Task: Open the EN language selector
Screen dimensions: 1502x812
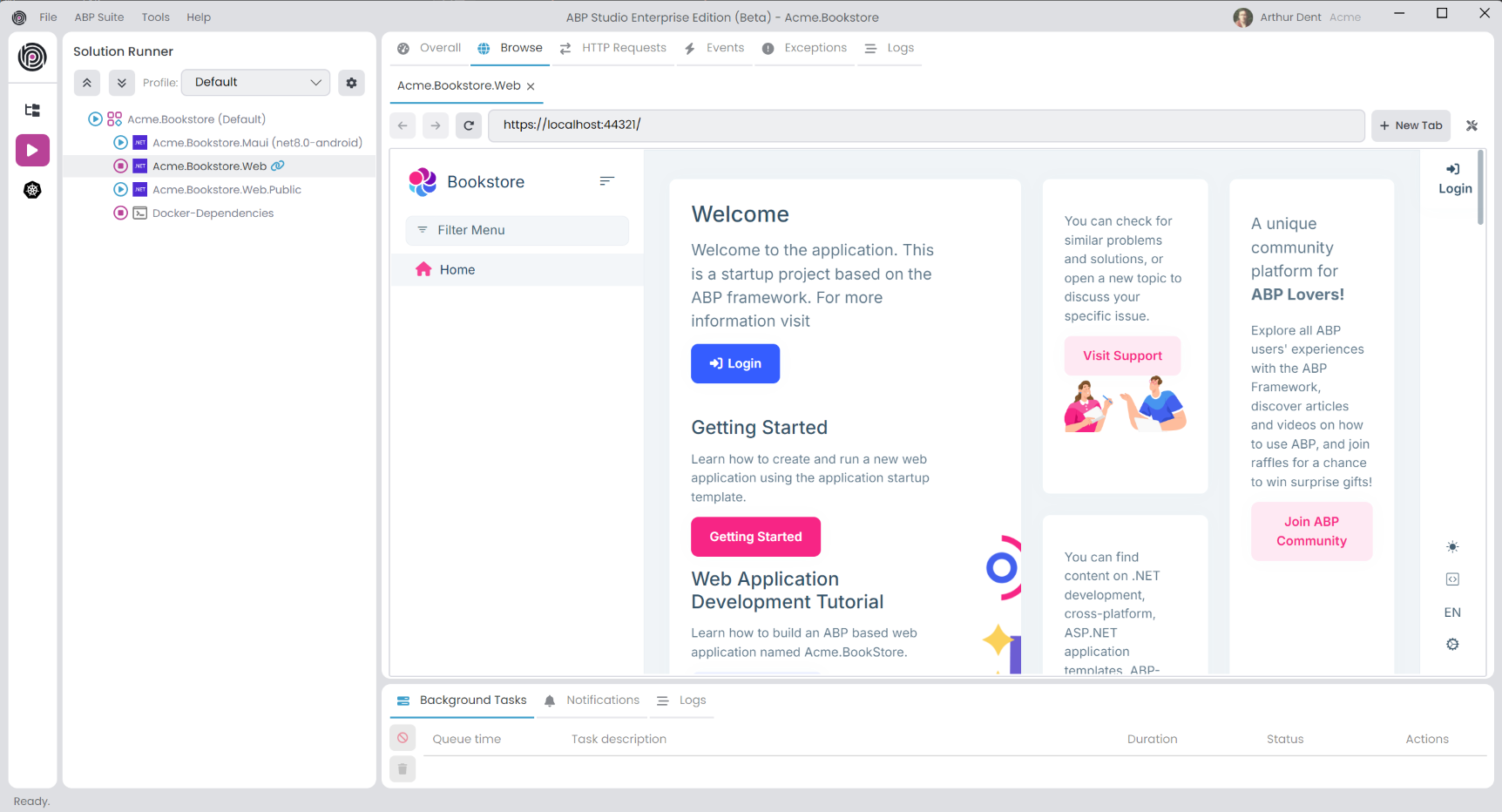Action: click(x=1452, y=612)
